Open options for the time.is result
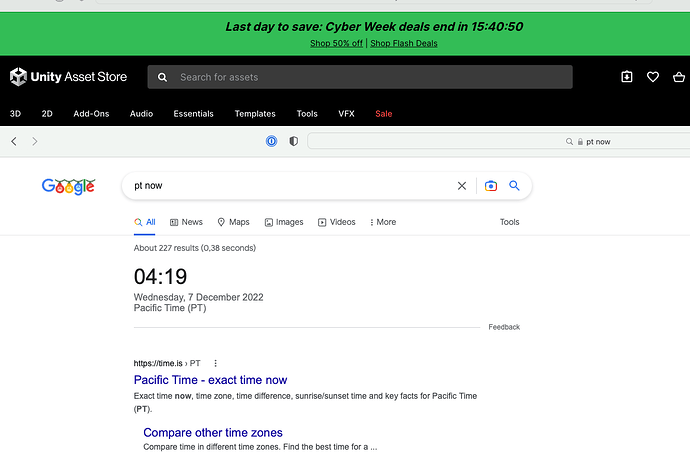Viewport: 690px width, 452px height. point(215,363)
